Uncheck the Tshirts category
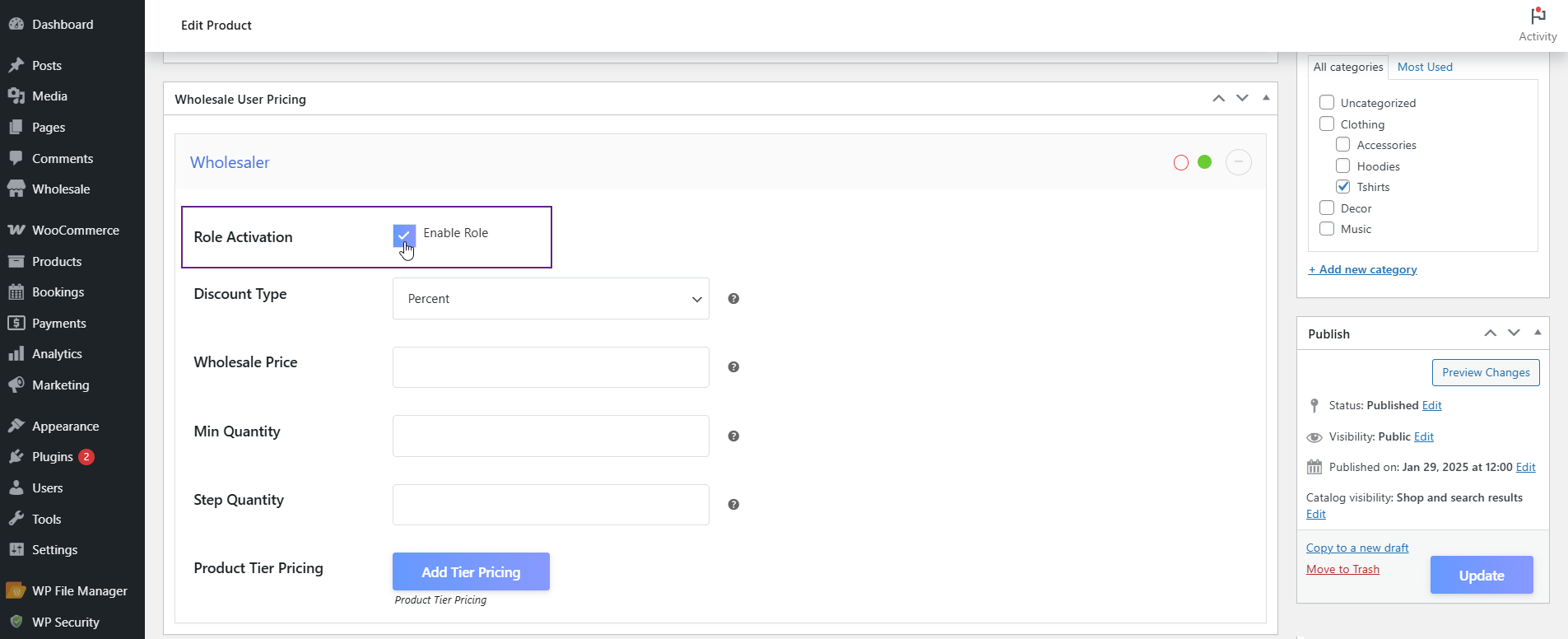The height and width of the screenshot is (639, 1568). click(1343, 186)
